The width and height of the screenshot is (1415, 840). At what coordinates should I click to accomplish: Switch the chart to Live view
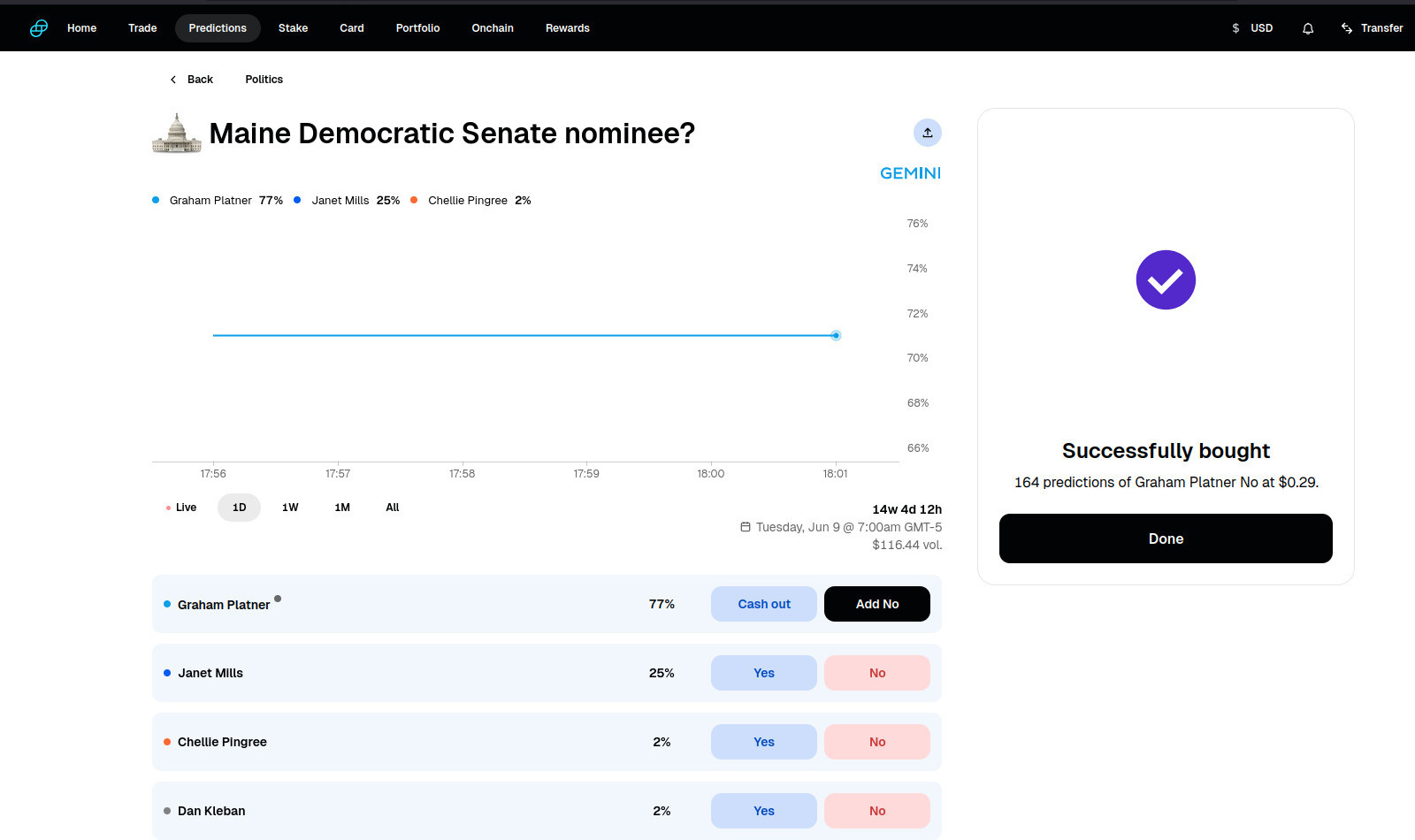click(181, 508)
